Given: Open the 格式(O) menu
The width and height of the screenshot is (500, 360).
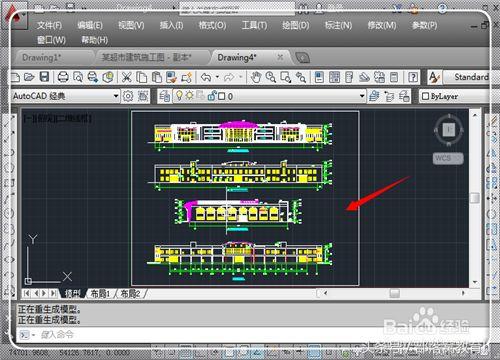Looking at the screenshot, I should click(212, 25).
